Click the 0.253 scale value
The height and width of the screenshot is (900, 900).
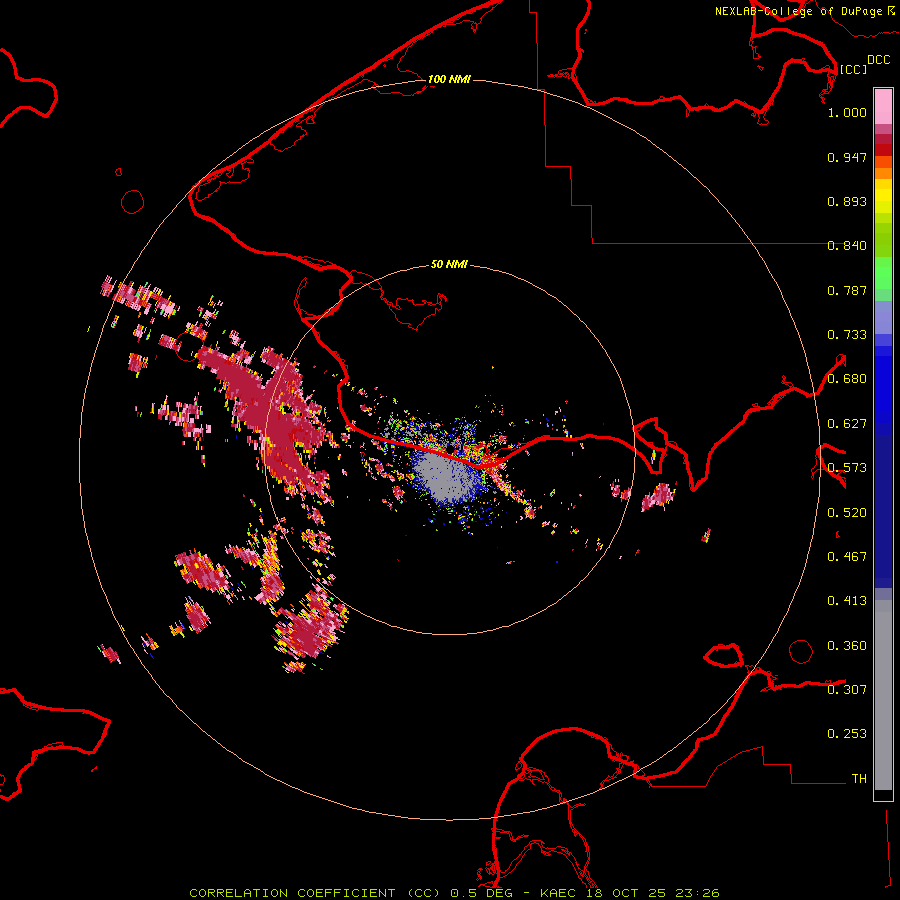click(847, 734)
